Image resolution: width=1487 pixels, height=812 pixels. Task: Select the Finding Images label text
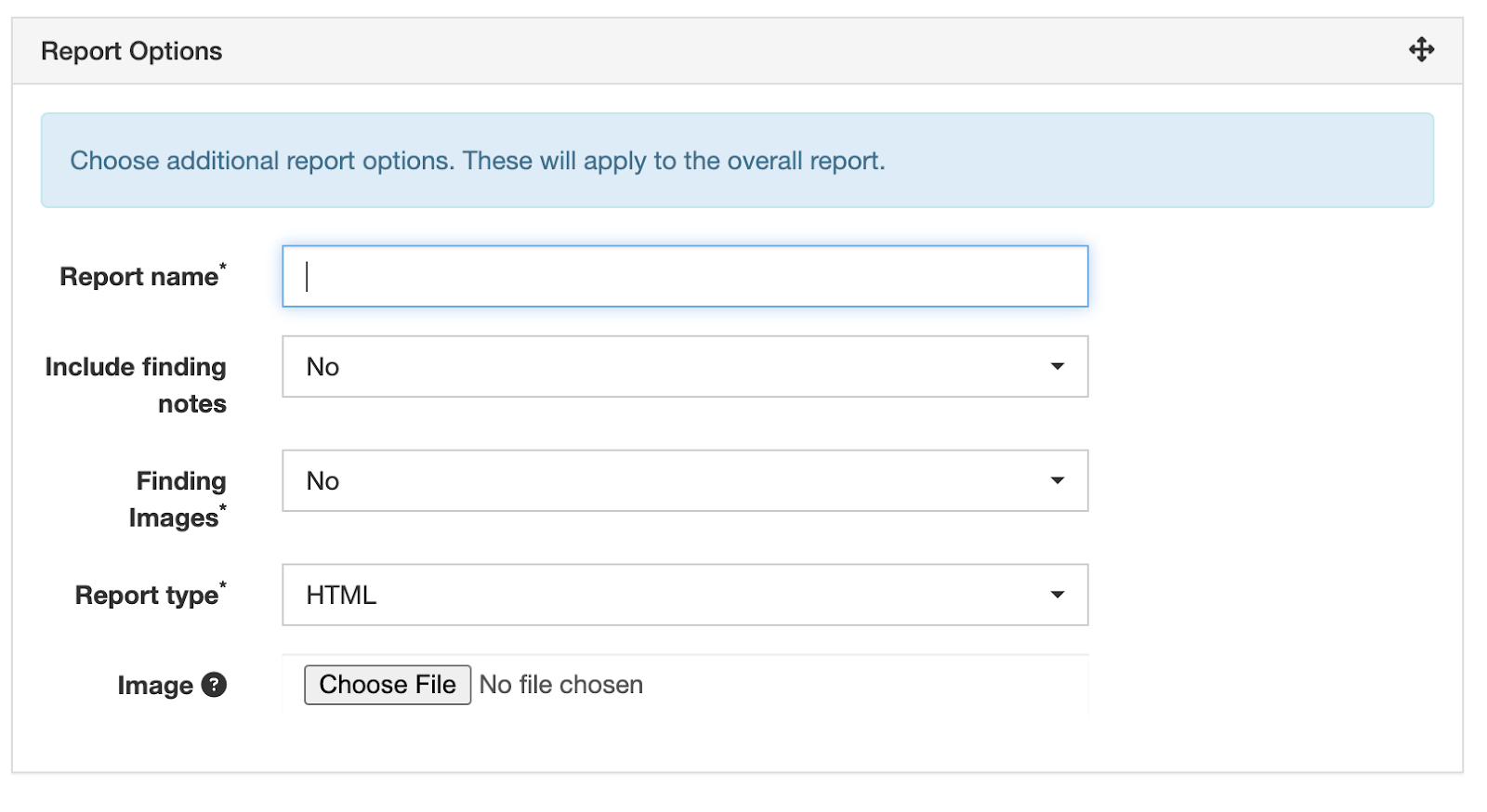click(177, 499)
